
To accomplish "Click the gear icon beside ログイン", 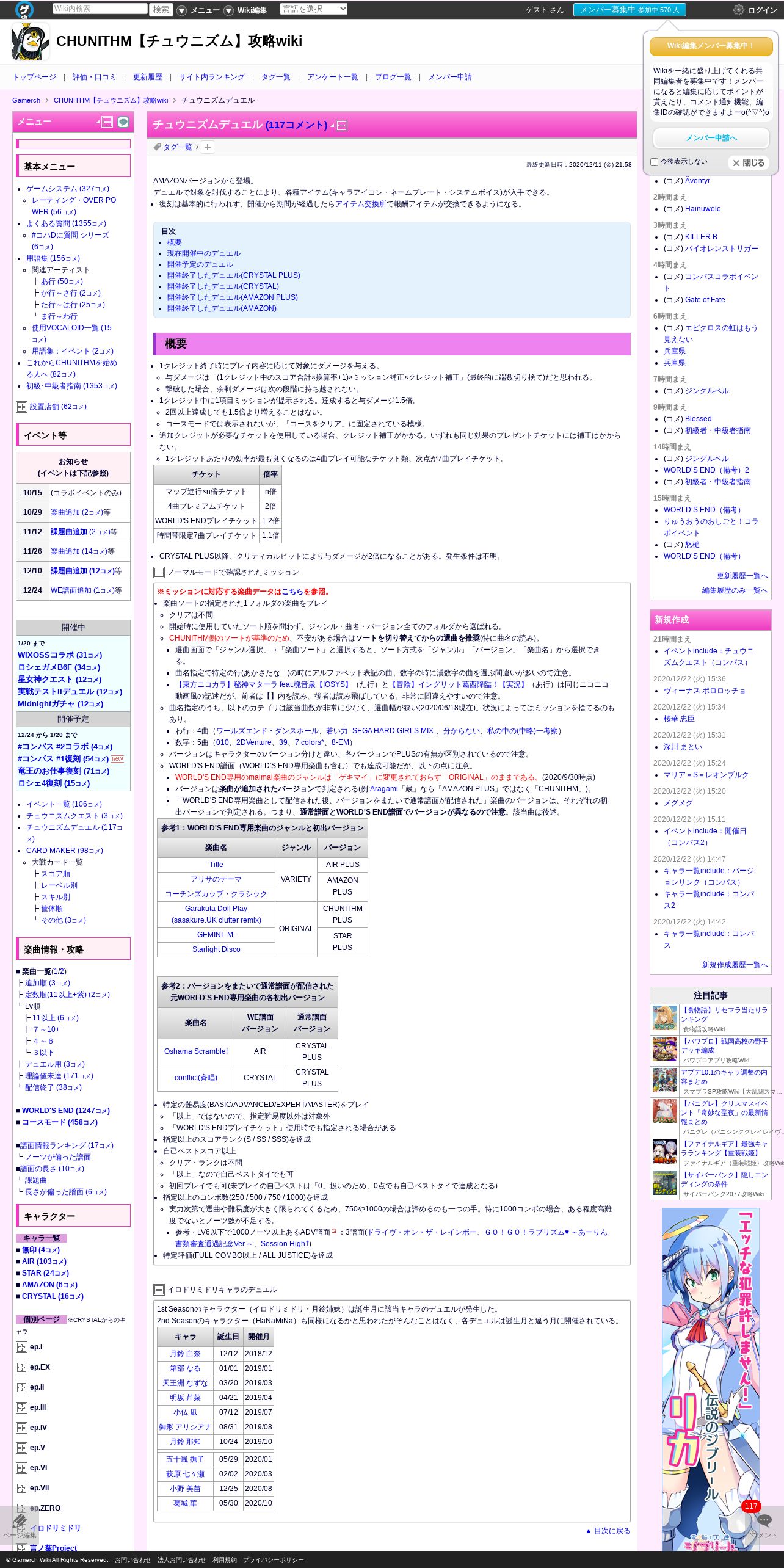I will pos(739,10).
